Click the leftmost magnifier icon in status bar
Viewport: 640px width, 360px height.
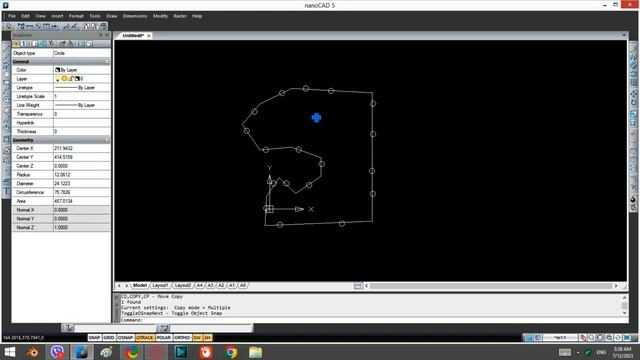click(x=591, y=338)
